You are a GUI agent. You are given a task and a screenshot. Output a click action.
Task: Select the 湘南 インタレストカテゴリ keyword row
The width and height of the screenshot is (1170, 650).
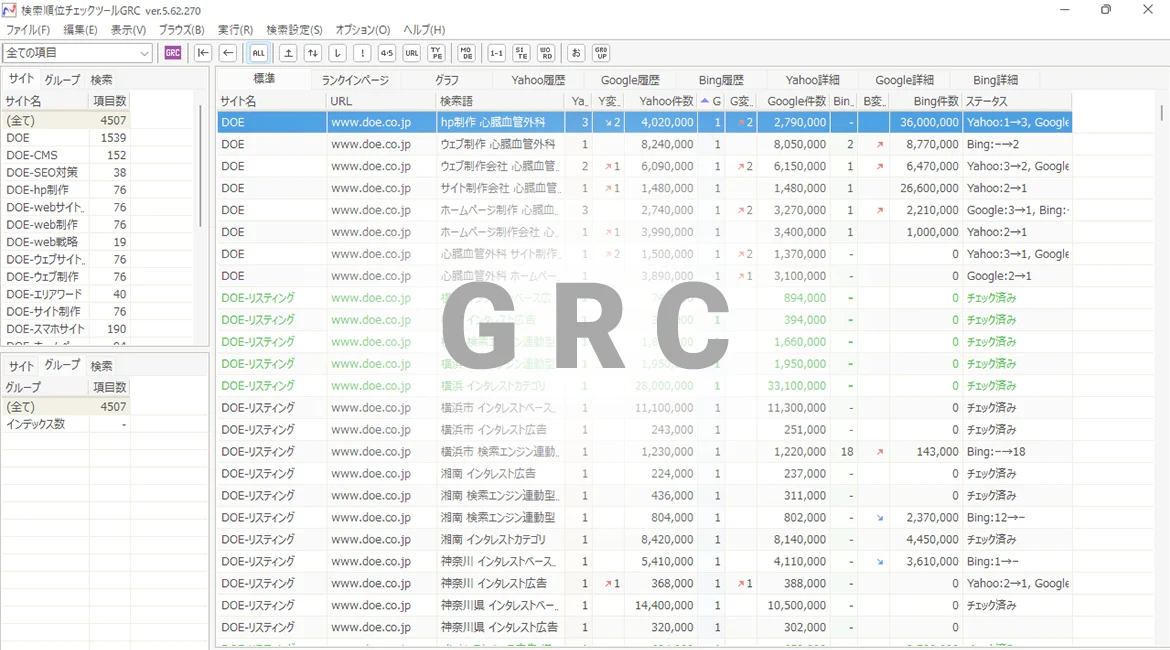point(645,540)
